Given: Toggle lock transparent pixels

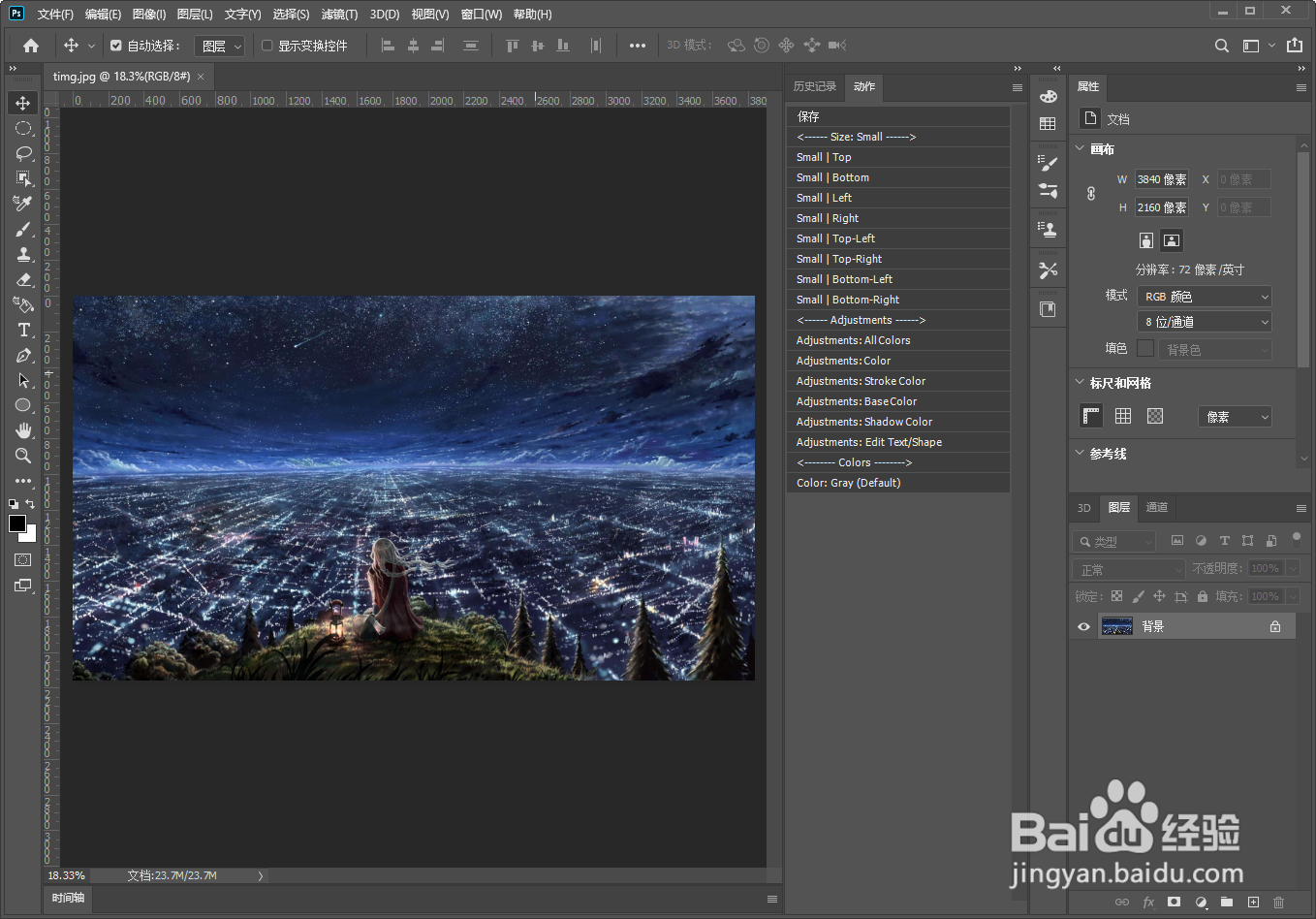Looking at the screenshot, I should click(x=1116, y=596).
